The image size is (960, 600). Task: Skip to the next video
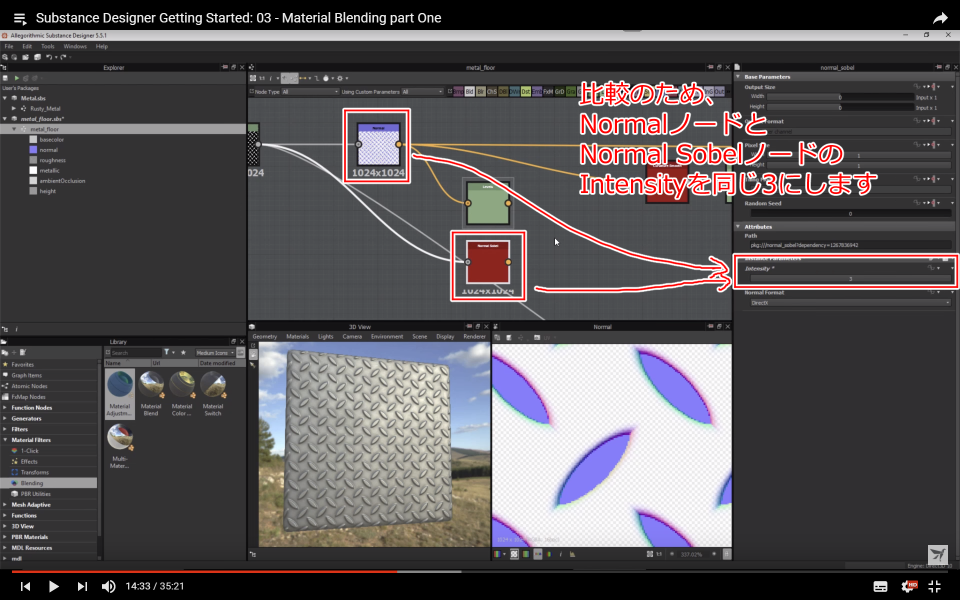(82, 587)
